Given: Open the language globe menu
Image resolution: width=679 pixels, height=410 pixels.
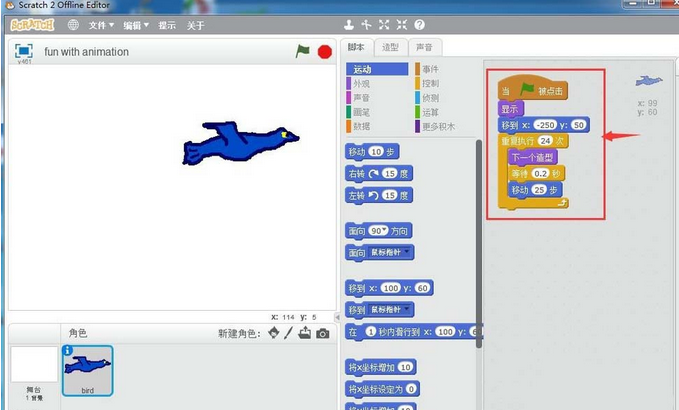Looking at the screenshot, I should tap(73, 25).
